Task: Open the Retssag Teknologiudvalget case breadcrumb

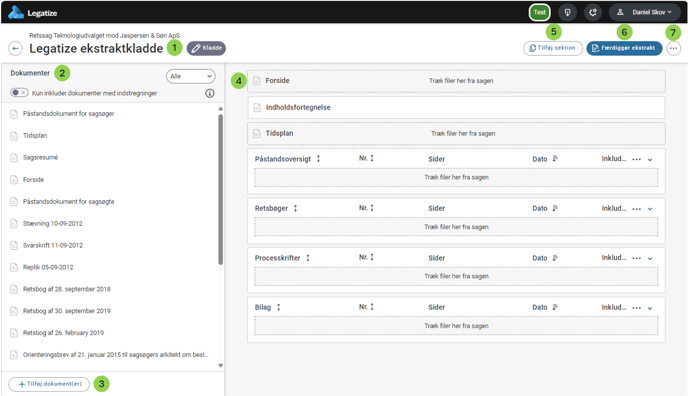Action: point(104,36)
